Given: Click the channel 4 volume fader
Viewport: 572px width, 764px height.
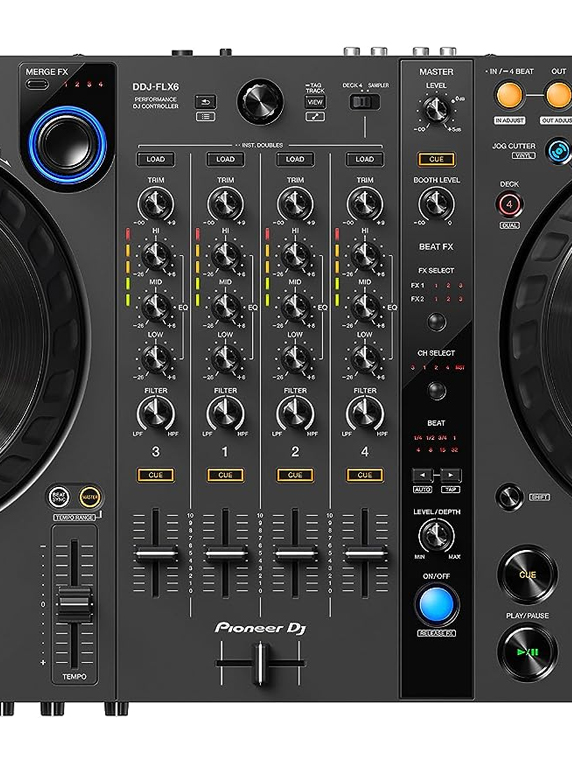Looking at the screenshot, I should click(364, 554).
